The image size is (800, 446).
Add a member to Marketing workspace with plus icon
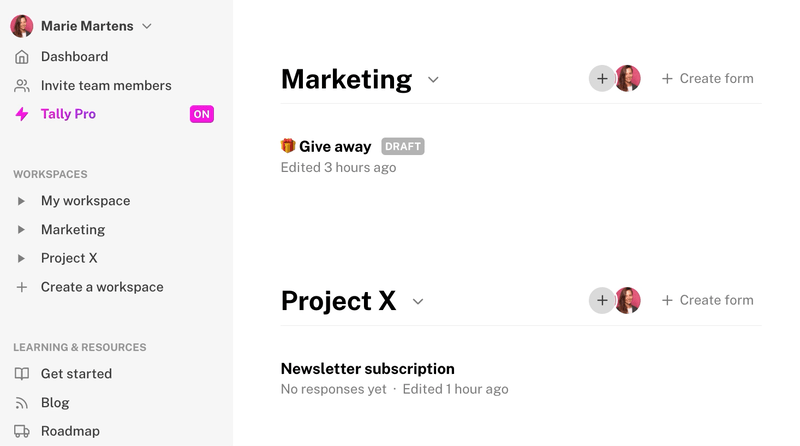pos(602,79)
